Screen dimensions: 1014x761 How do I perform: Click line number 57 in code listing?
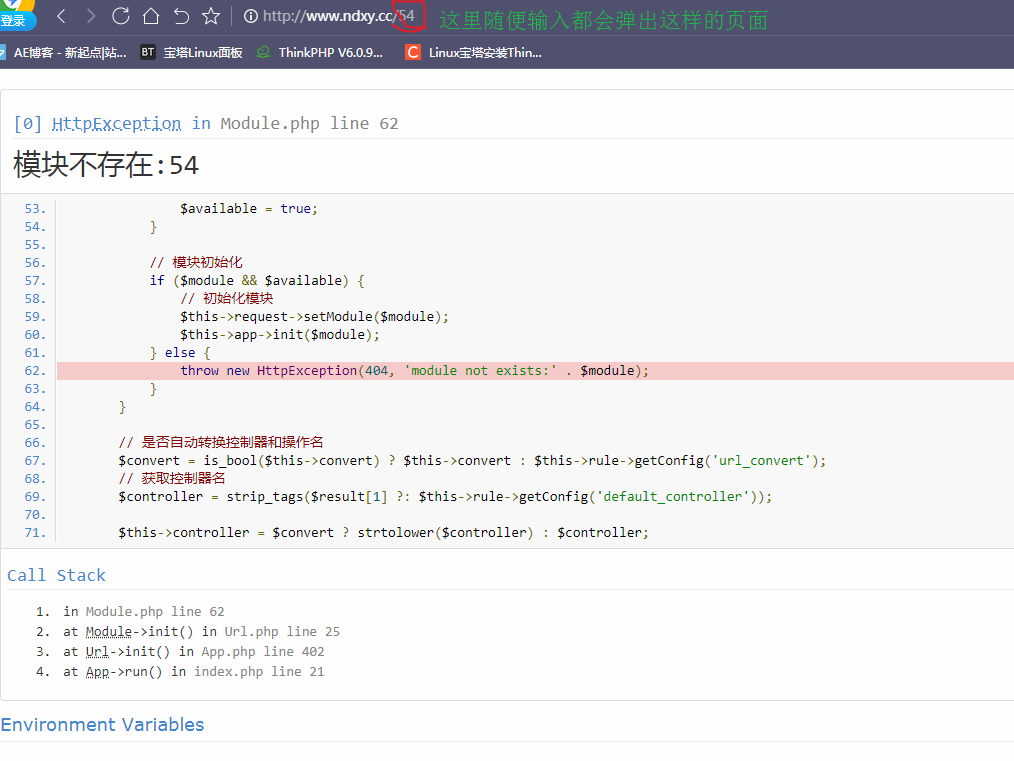pos(35,281)
